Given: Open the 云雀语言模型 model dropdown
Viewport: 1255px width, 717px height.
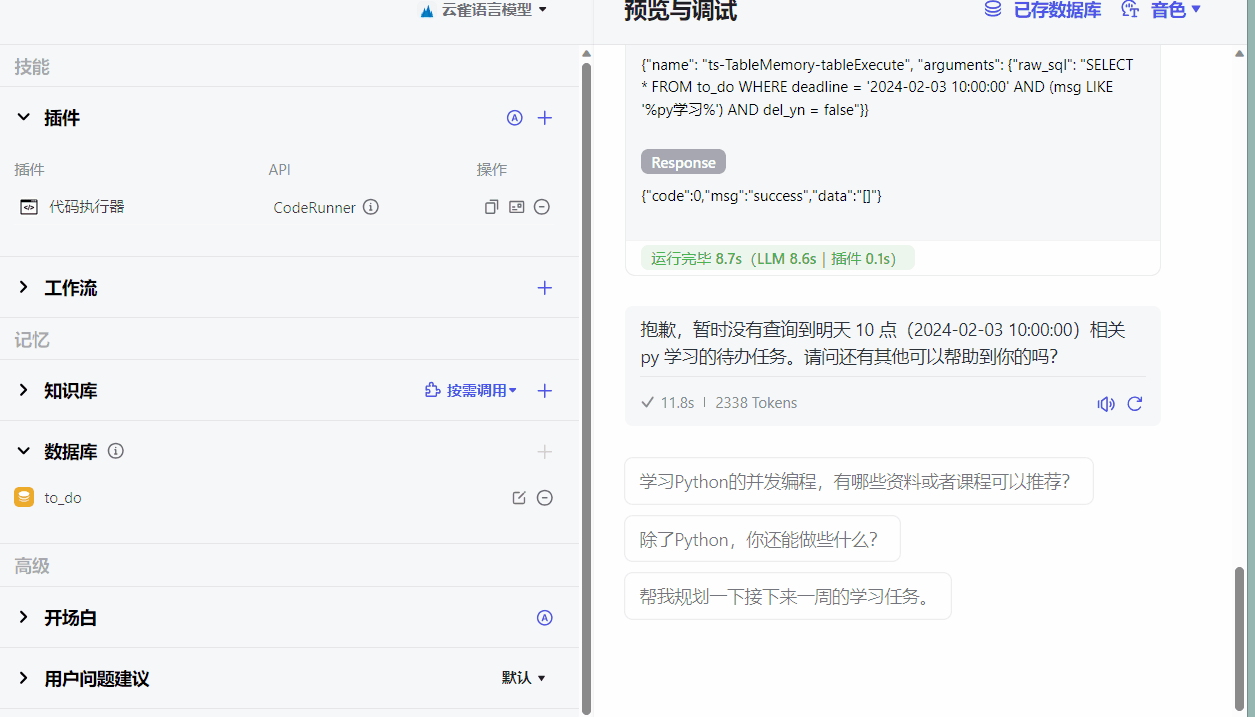Looking at the screenshot, I should coord(485,10).
